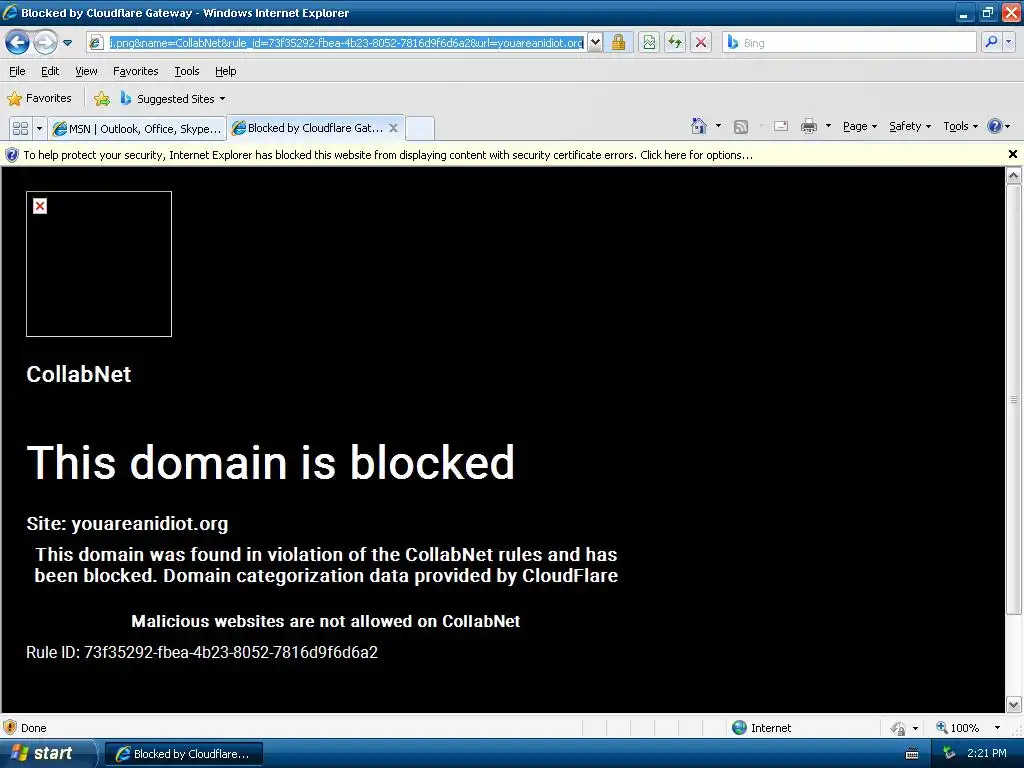Click the Internet security zone indicator
Screen dimensions: 1024x768
click(x=761, y=728)
